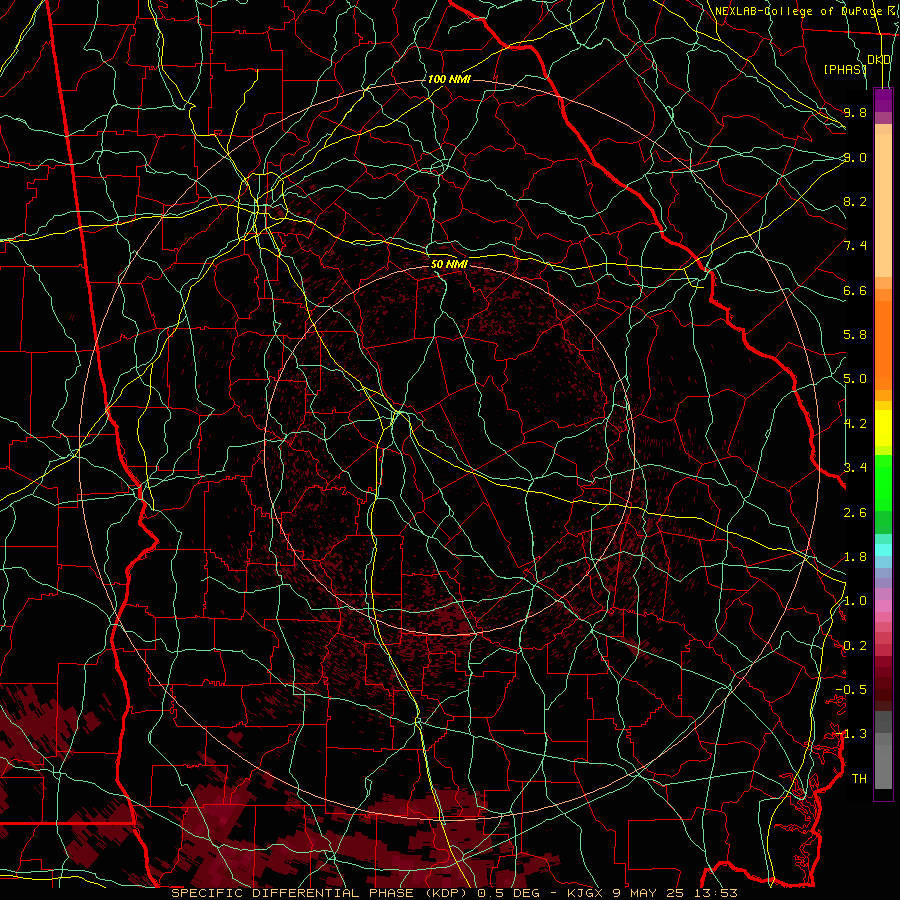
Task: Click the "100 NMI" range ring label
Action: (x=449, y=79)
